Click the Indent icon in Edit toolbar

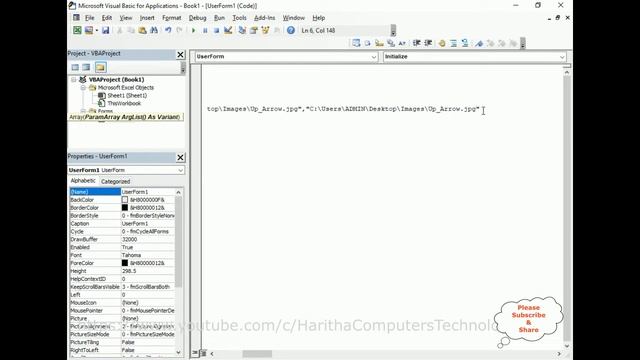pyautogui.click(x=417, y=43)
